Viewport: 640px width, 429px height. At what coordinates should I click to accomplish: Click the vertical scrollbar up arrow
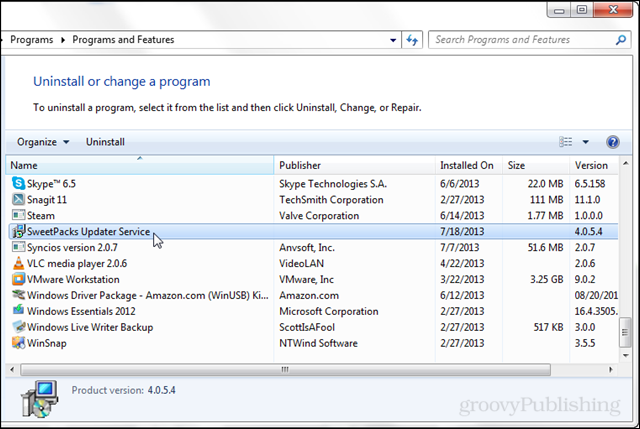click(625, 164)
